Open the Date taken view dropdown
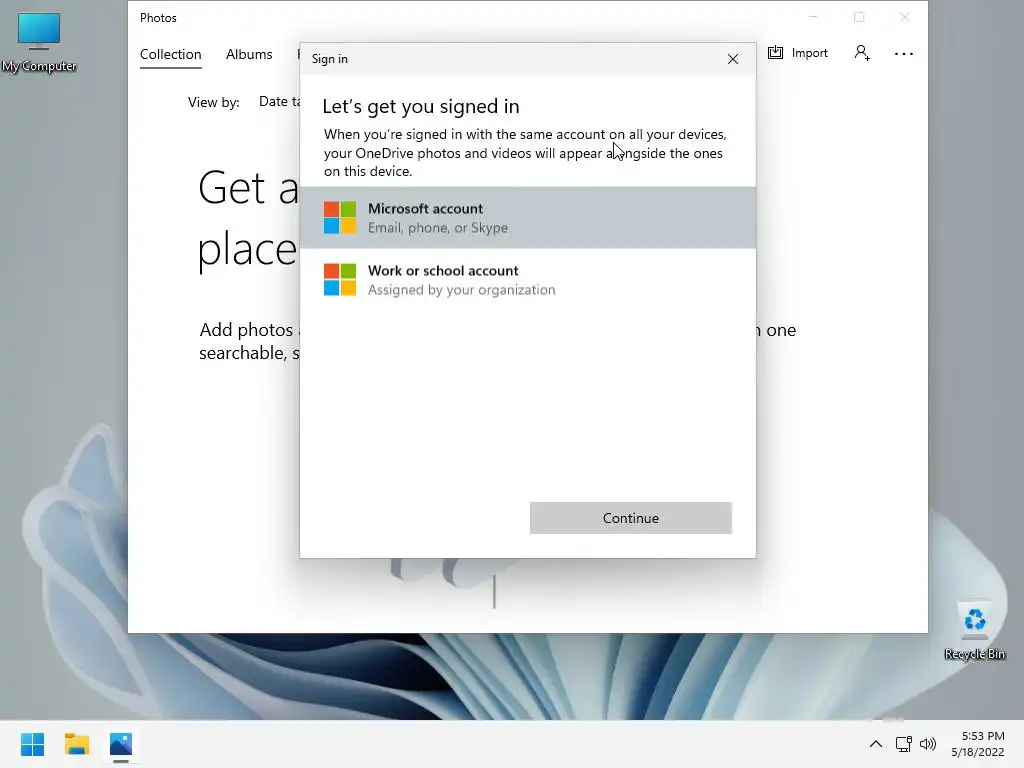The image size is (1024, 768). point(280,102)
